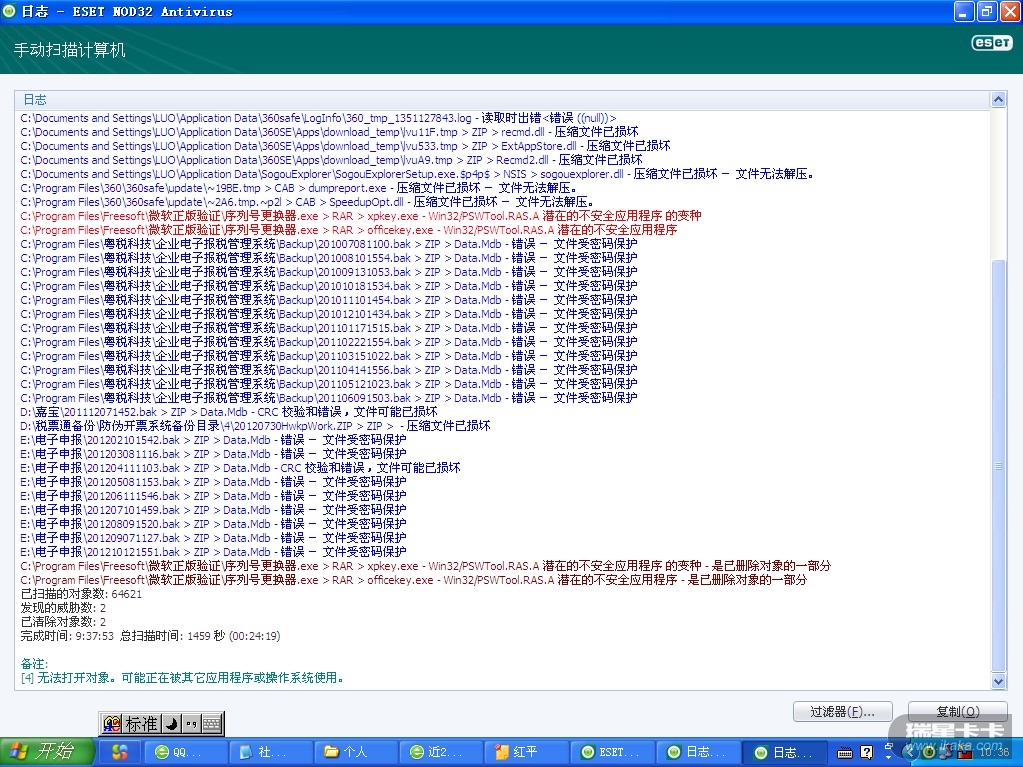Select the 201101171515.bak log line
Viewport: 1023px width, 767px height.
point(328,328)
